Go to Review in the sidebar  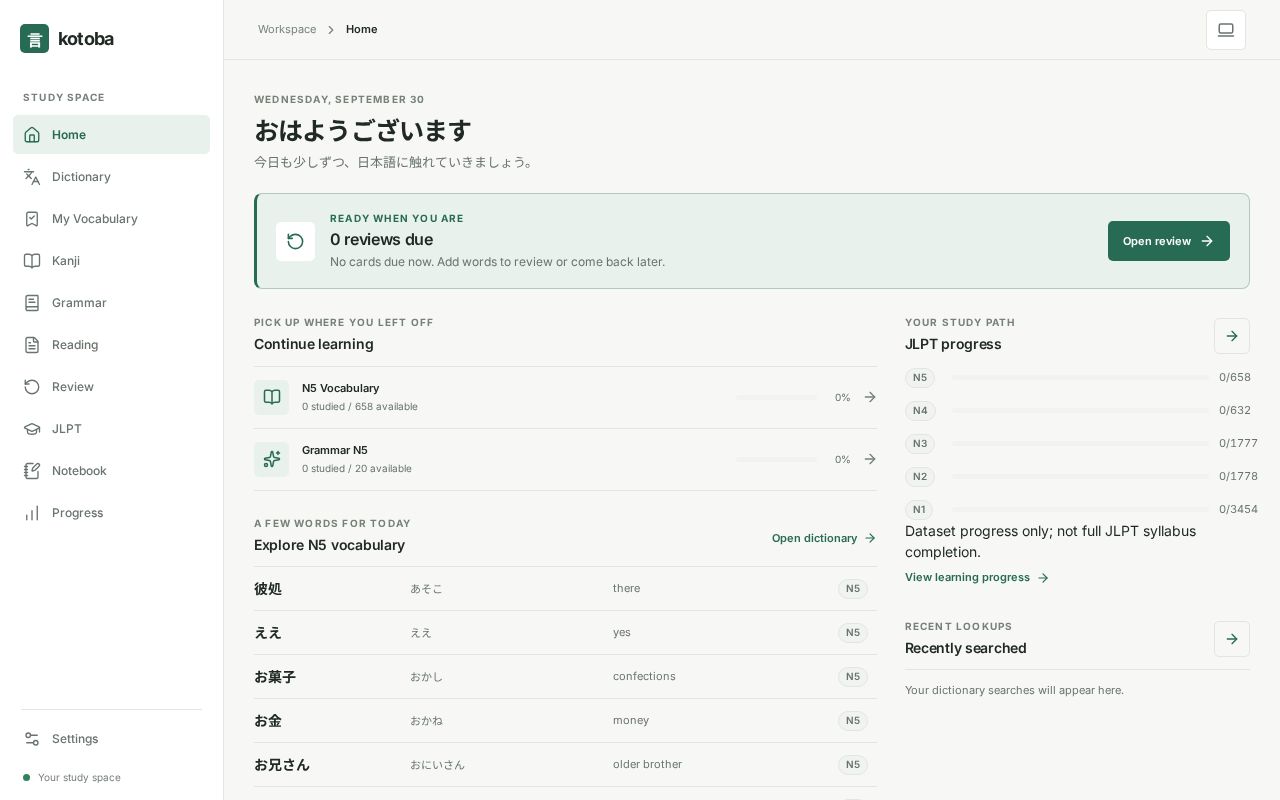point(111,387)
